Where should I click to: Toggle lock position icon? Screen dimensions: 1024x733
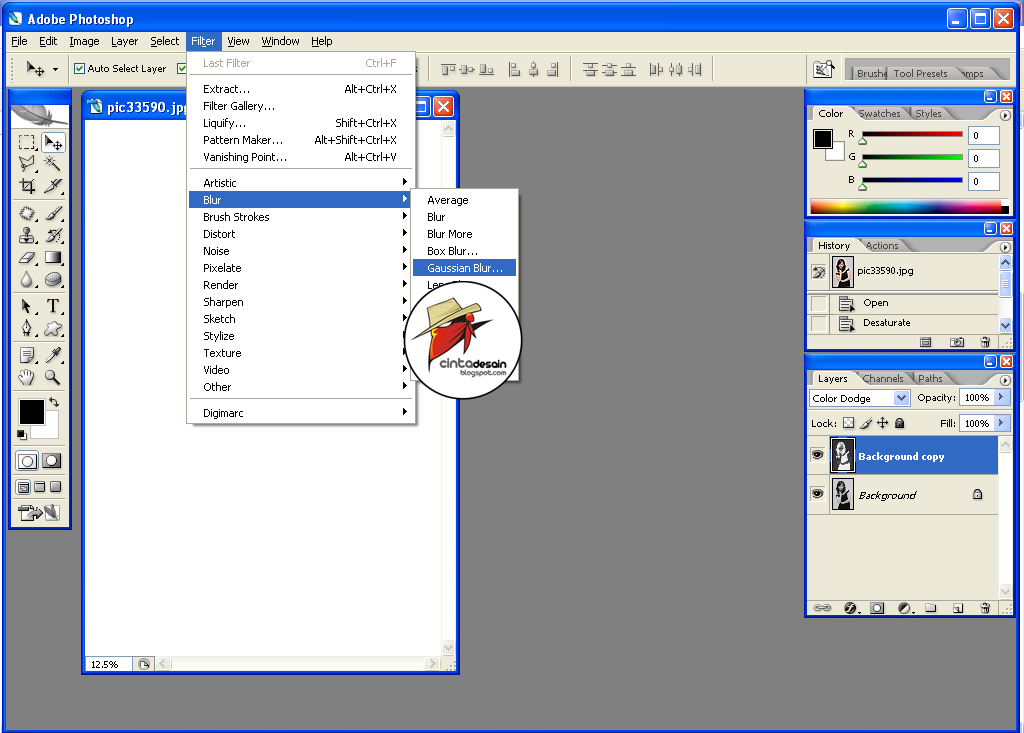[x=882, y=423]
